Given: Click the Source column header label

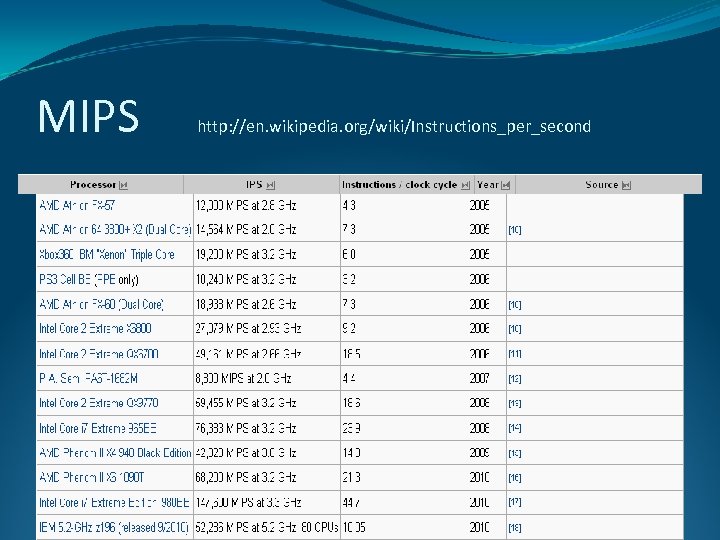Looking at the screenshot, I should point(602,185).
